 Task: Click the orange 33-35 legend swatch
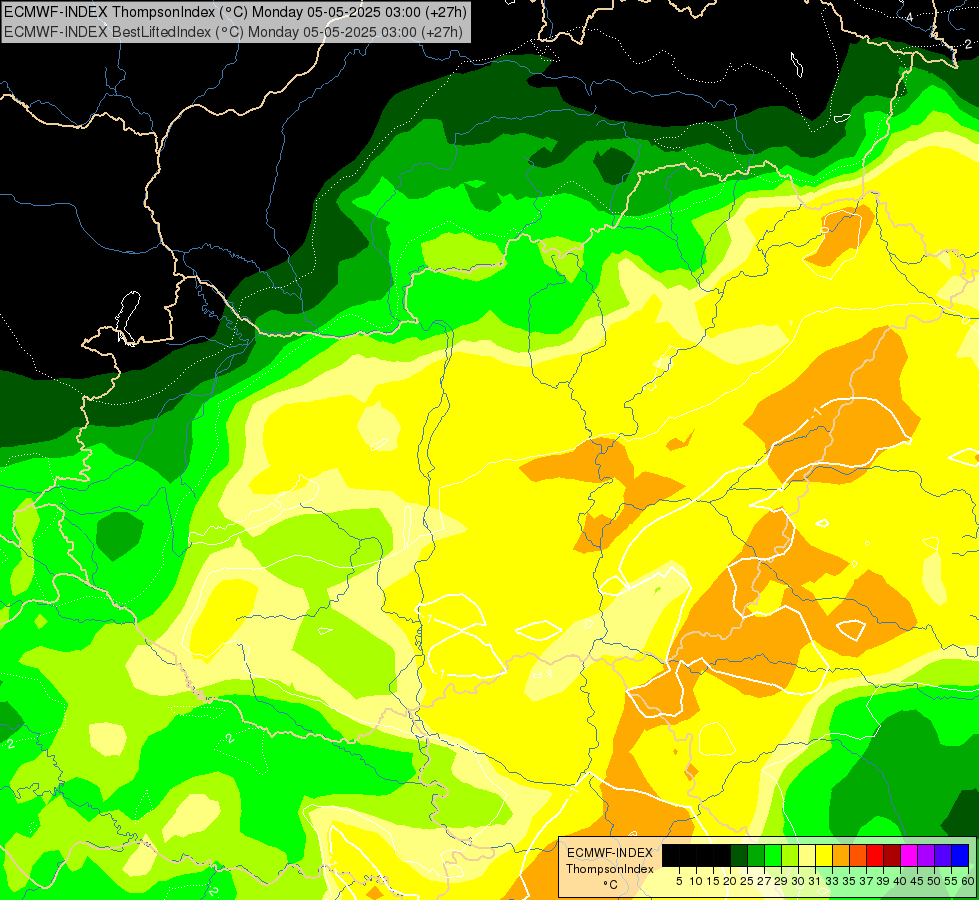tap(841, 855)
